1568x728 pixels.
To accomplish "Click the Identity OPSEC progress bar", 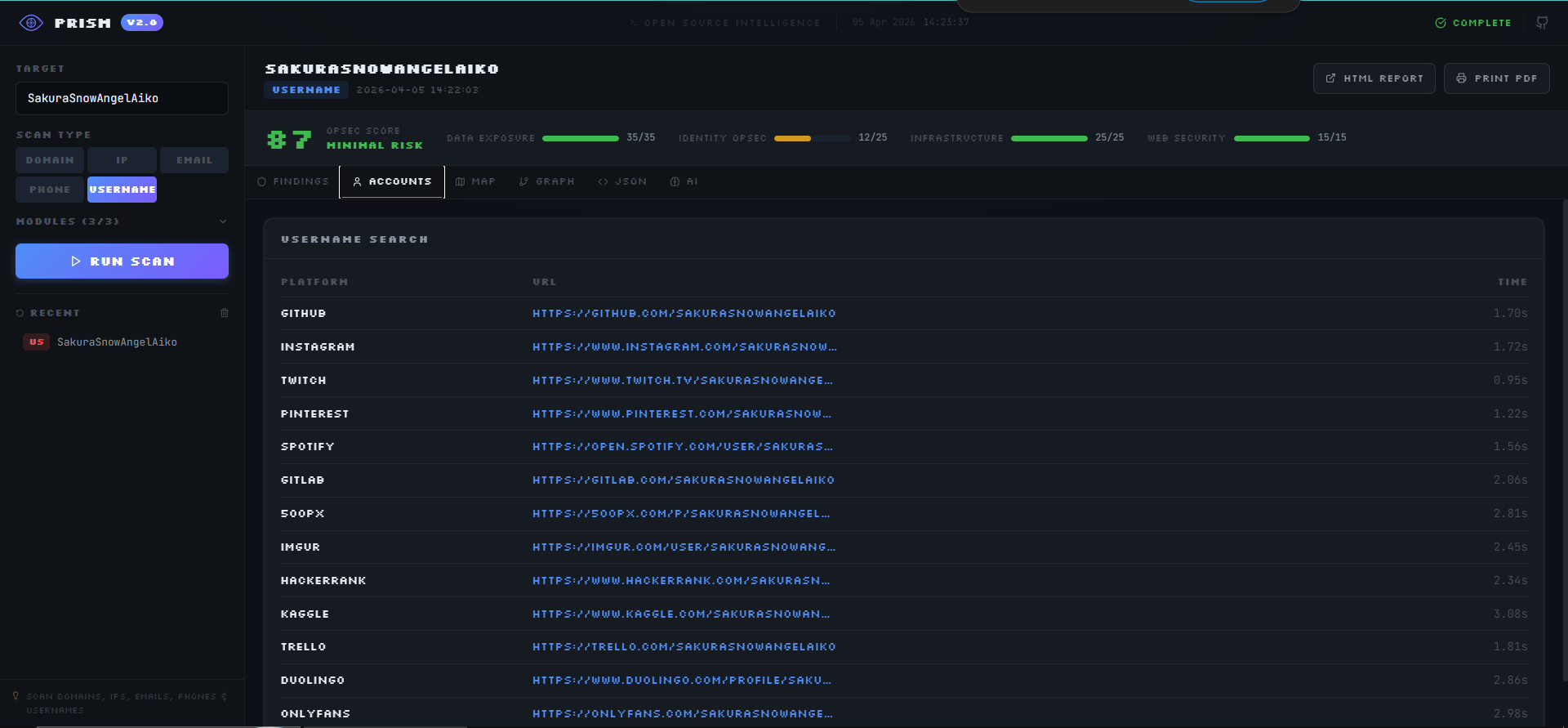I will click(x=812, y=138).
